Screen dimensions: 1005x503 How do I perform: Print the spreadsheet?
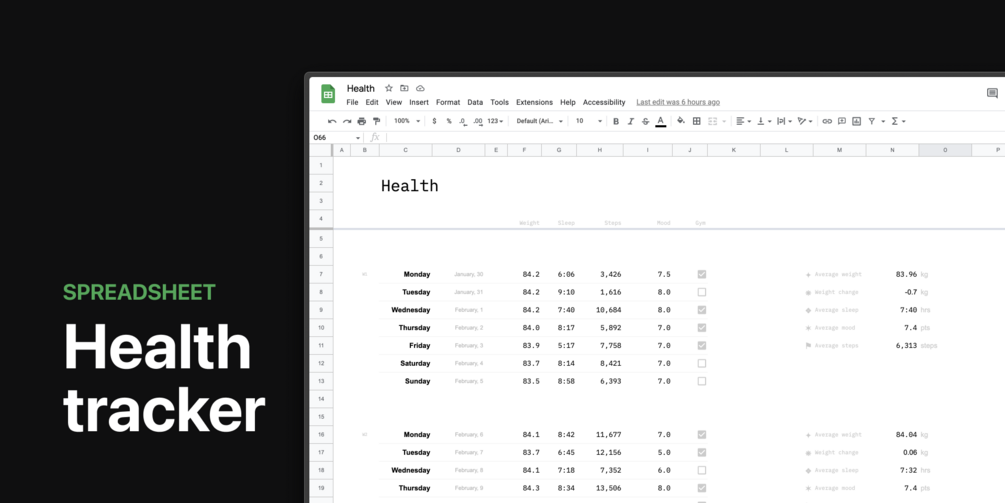tap(361, 121)
